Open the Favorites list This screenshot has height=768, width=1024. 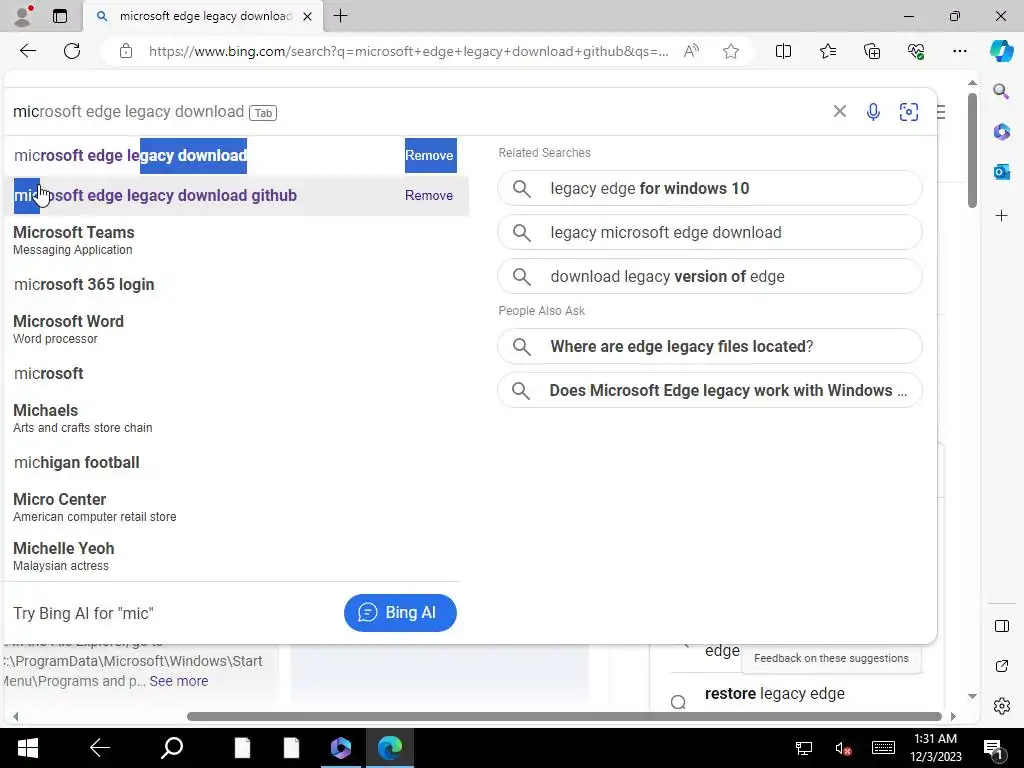click(827, 51)
